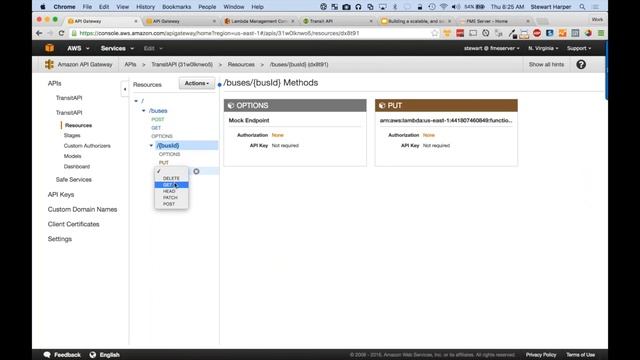Click the secure lock icon in address bar
The image size is (640, 360).
pos(74,33)
